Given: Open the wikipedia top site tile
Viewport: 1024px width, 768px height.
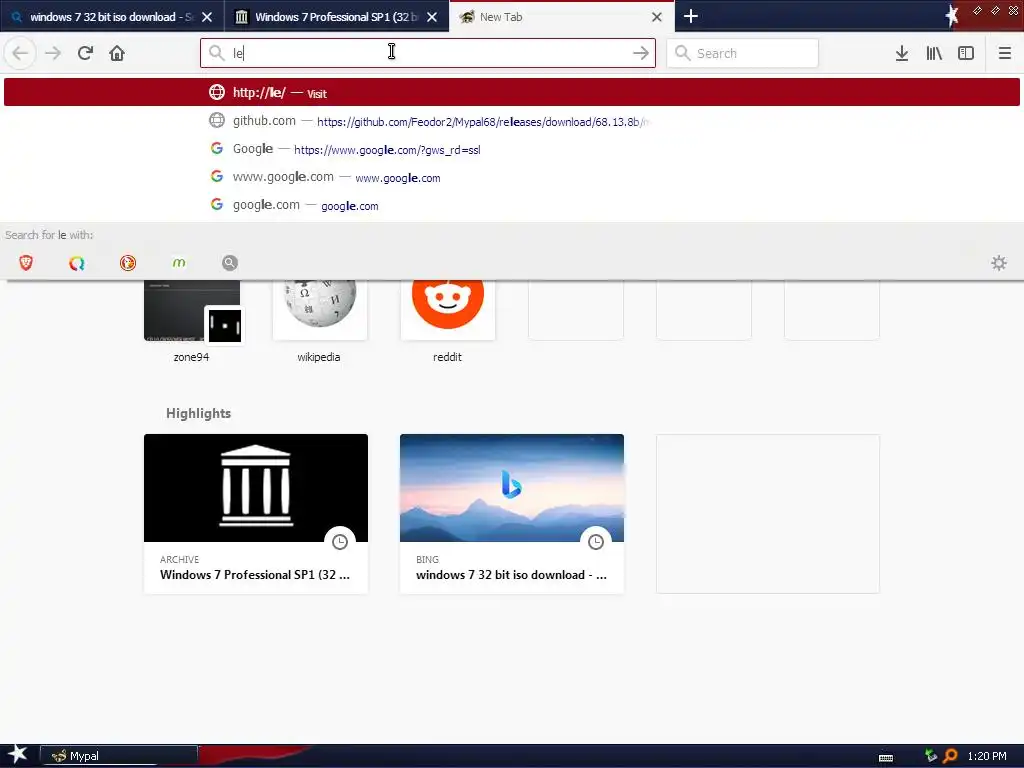Looking at the screenshot, I should (319, 321).
